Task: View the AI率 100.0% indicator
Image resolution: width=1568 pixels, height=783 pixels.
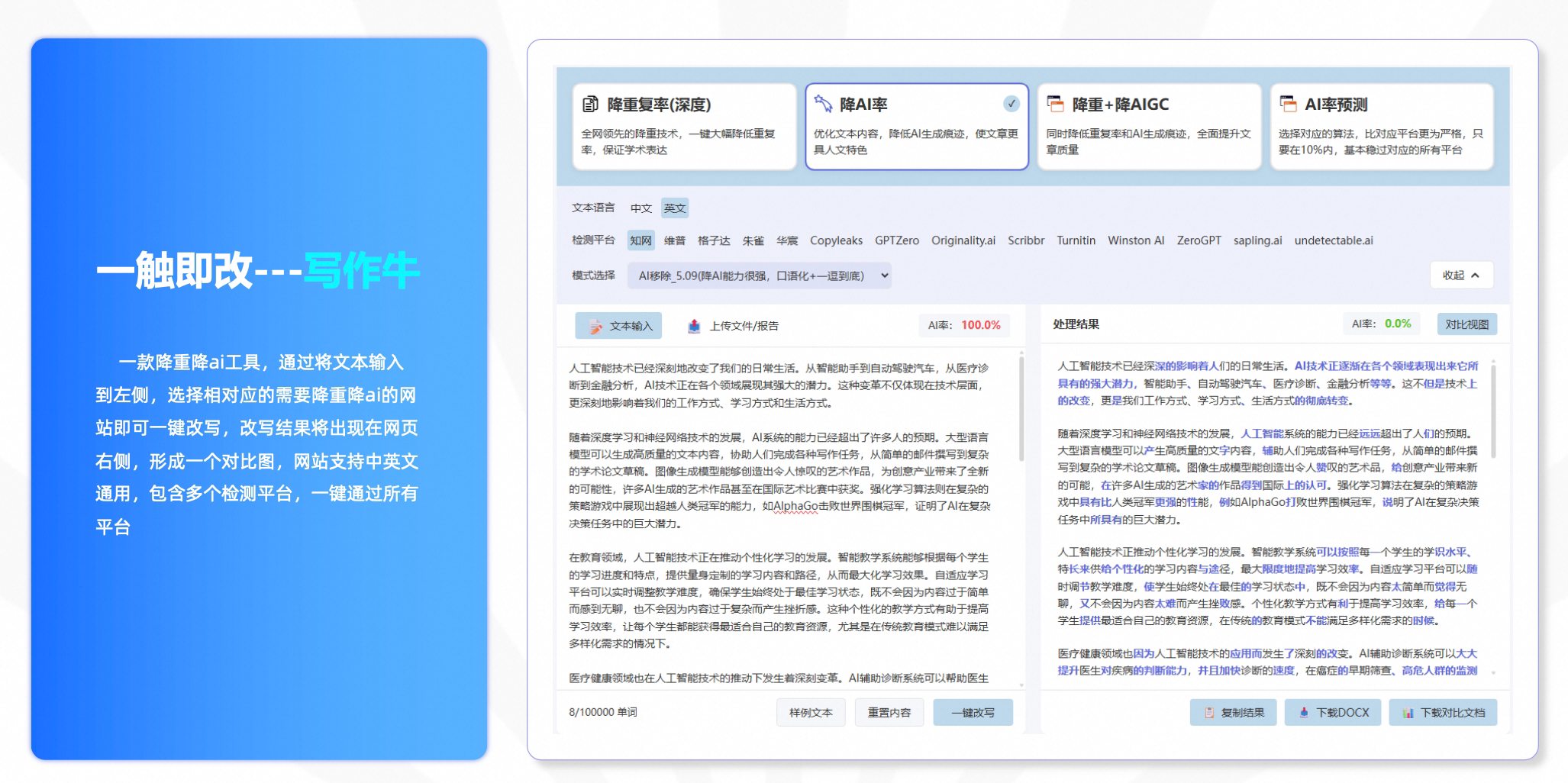Action: coord(963,325)
